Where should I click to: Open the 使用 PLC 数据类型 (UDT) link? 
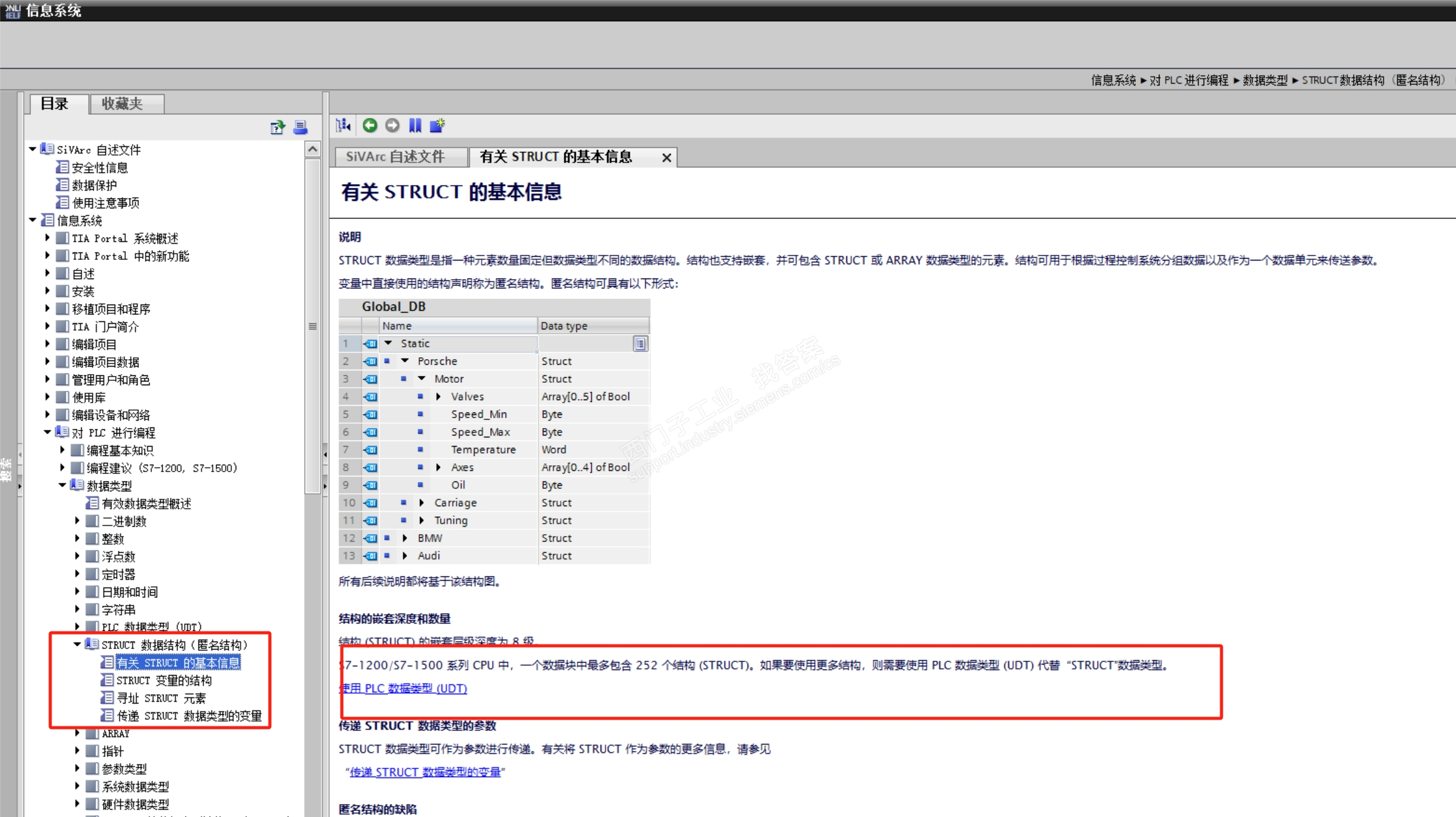[403, 688]
